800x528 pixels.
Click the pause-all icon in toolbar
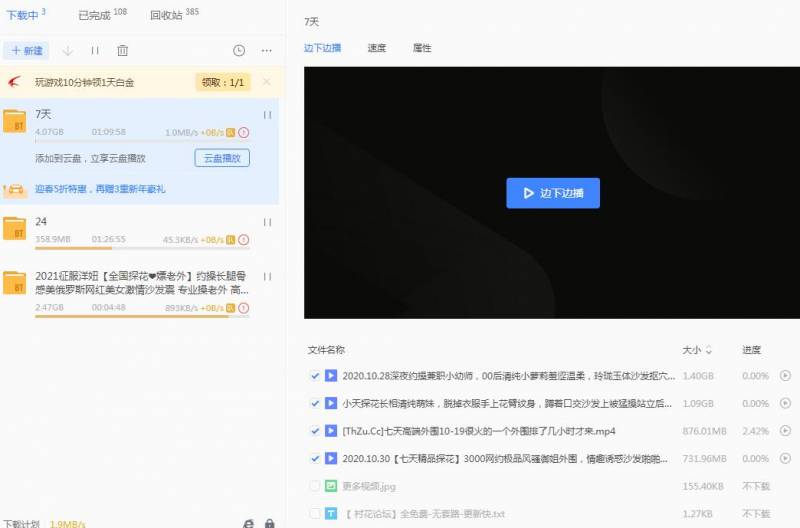[95, 50]
